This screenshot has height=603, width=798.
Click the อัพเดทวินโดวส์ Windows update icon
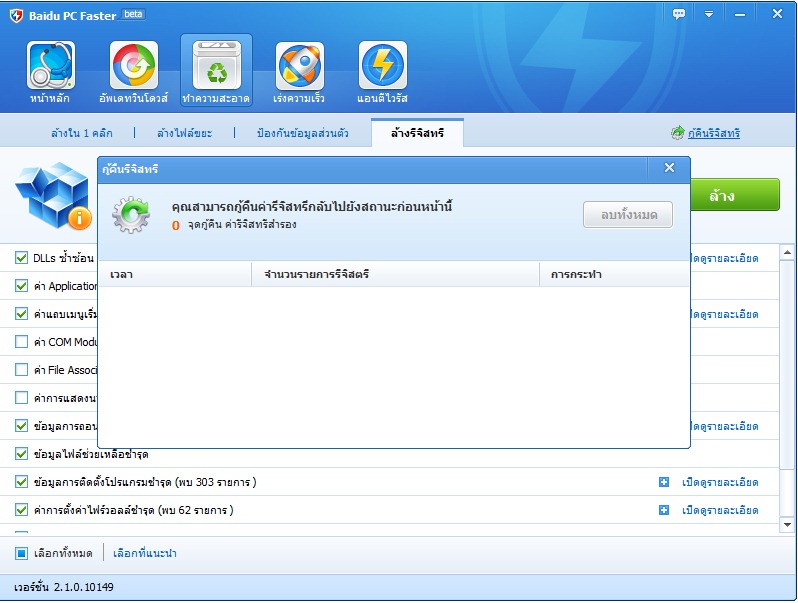[x=133, y=68]
